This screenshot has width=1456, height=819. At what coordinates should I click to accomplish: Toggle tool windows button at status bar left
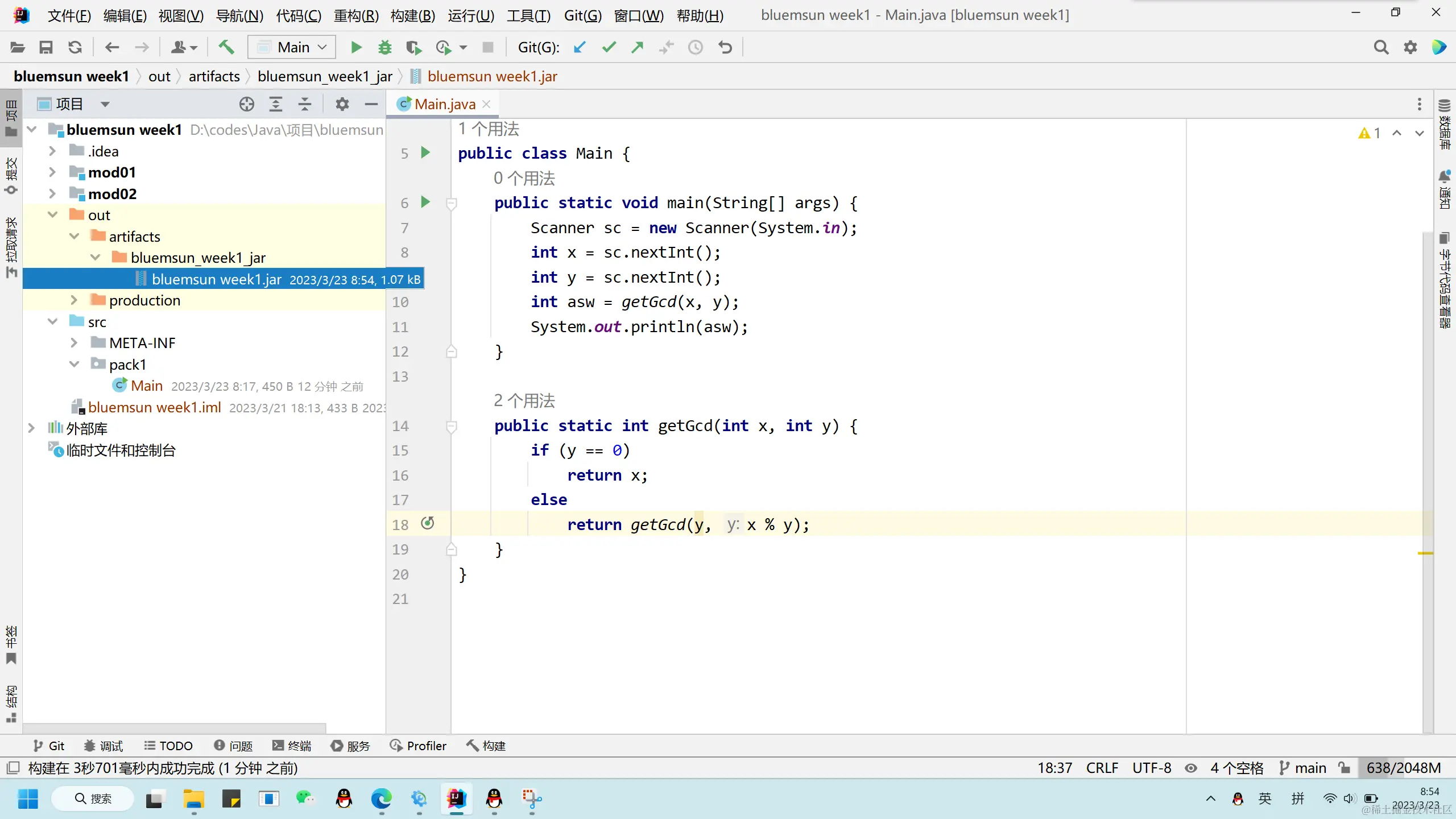click(x=13, y=768)
